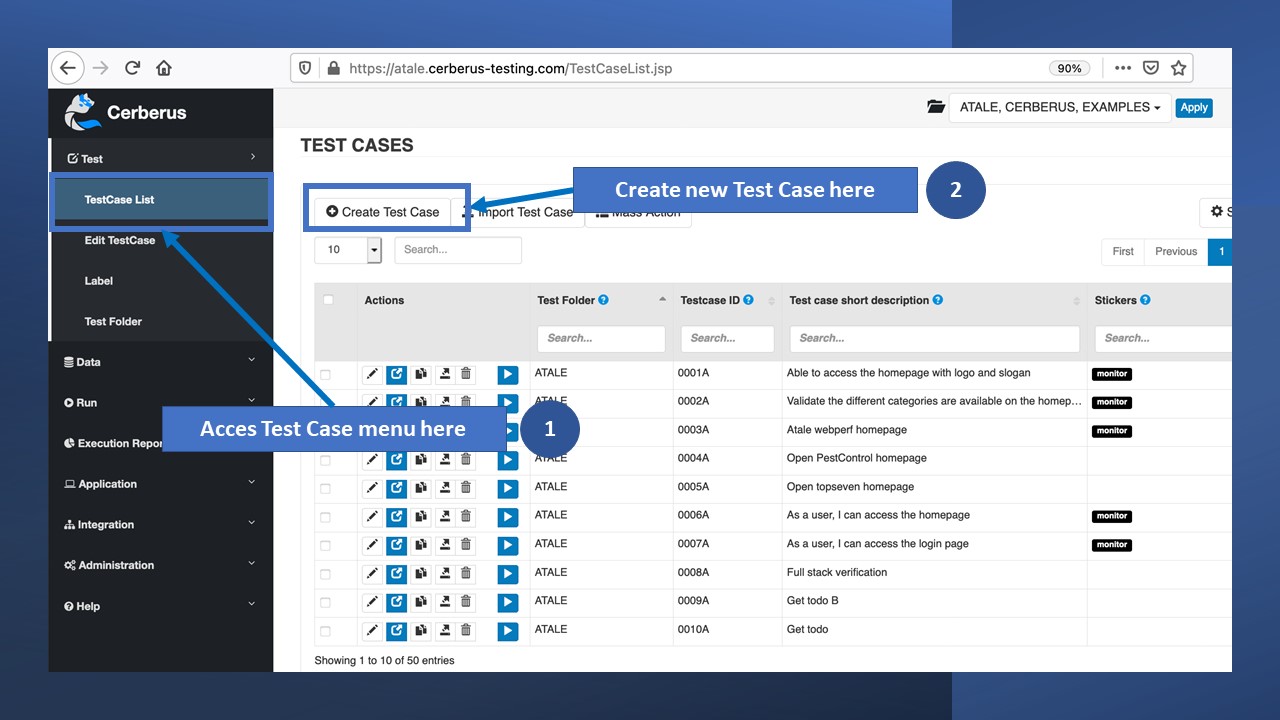Click pencil edit icon for testcase 0001A

tap(372, 374)
